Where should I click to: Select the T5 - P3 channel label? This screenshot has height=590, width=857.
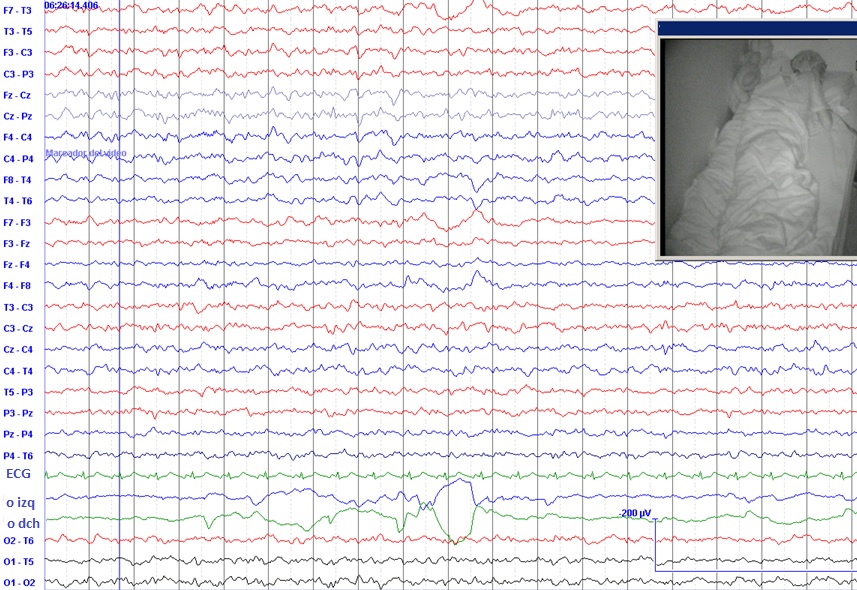[x=17, y=392]
